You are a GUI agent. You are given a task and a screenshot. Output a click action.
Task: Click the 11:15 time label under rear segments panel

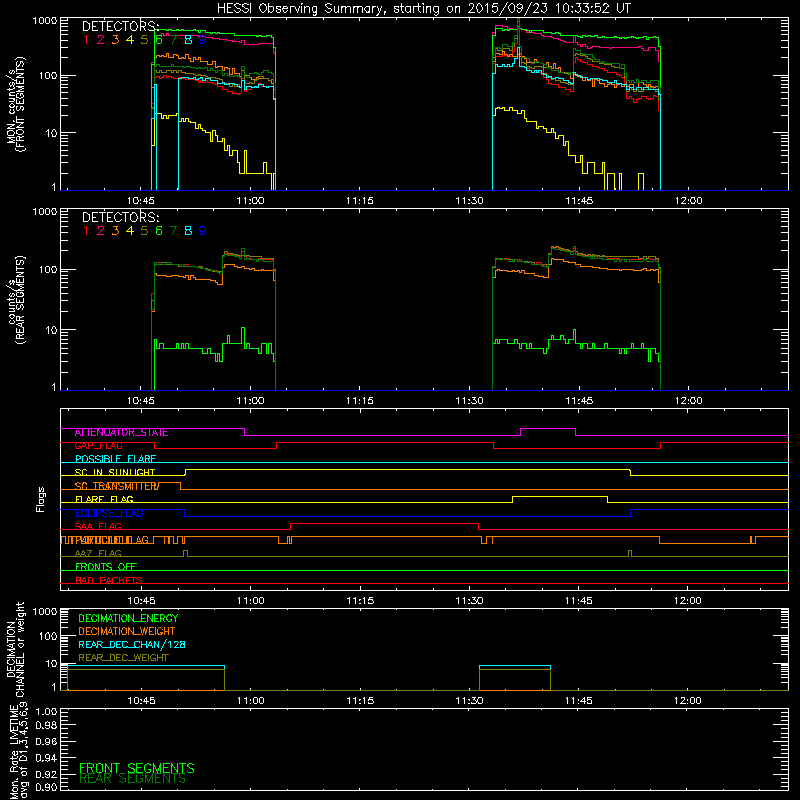coord(360,401)
